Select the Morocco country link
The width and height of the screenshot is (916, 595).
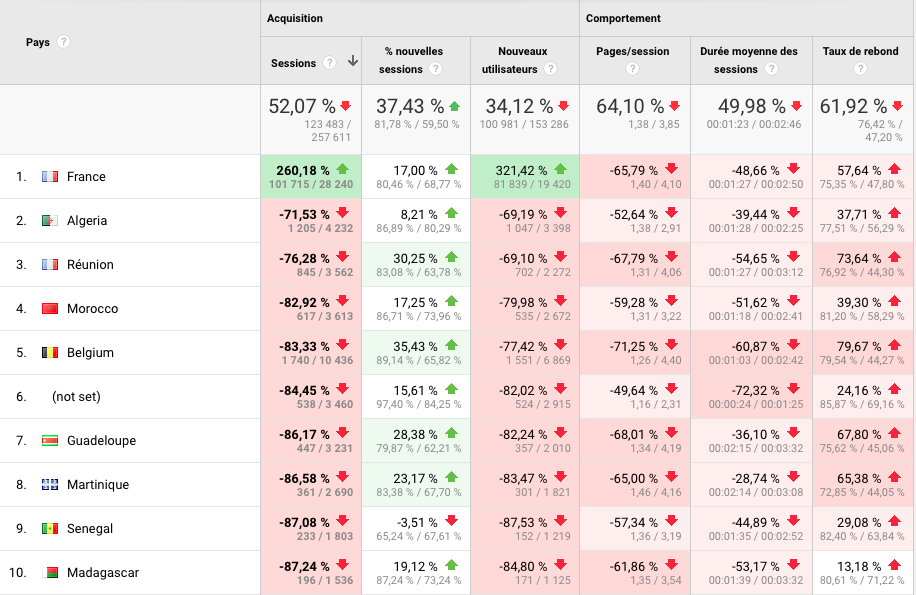click(x=92, y=309)
